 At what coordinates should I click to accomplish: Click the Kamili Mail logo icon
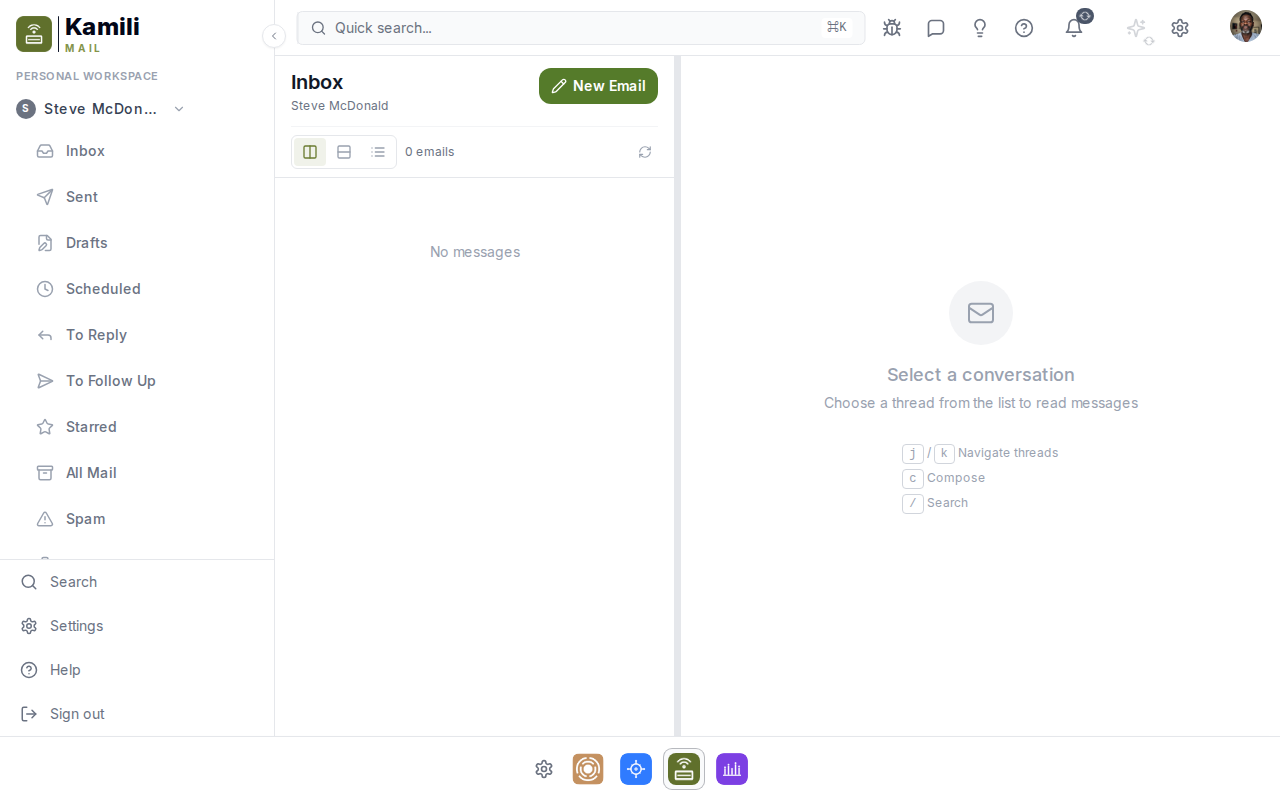point(34,34)
